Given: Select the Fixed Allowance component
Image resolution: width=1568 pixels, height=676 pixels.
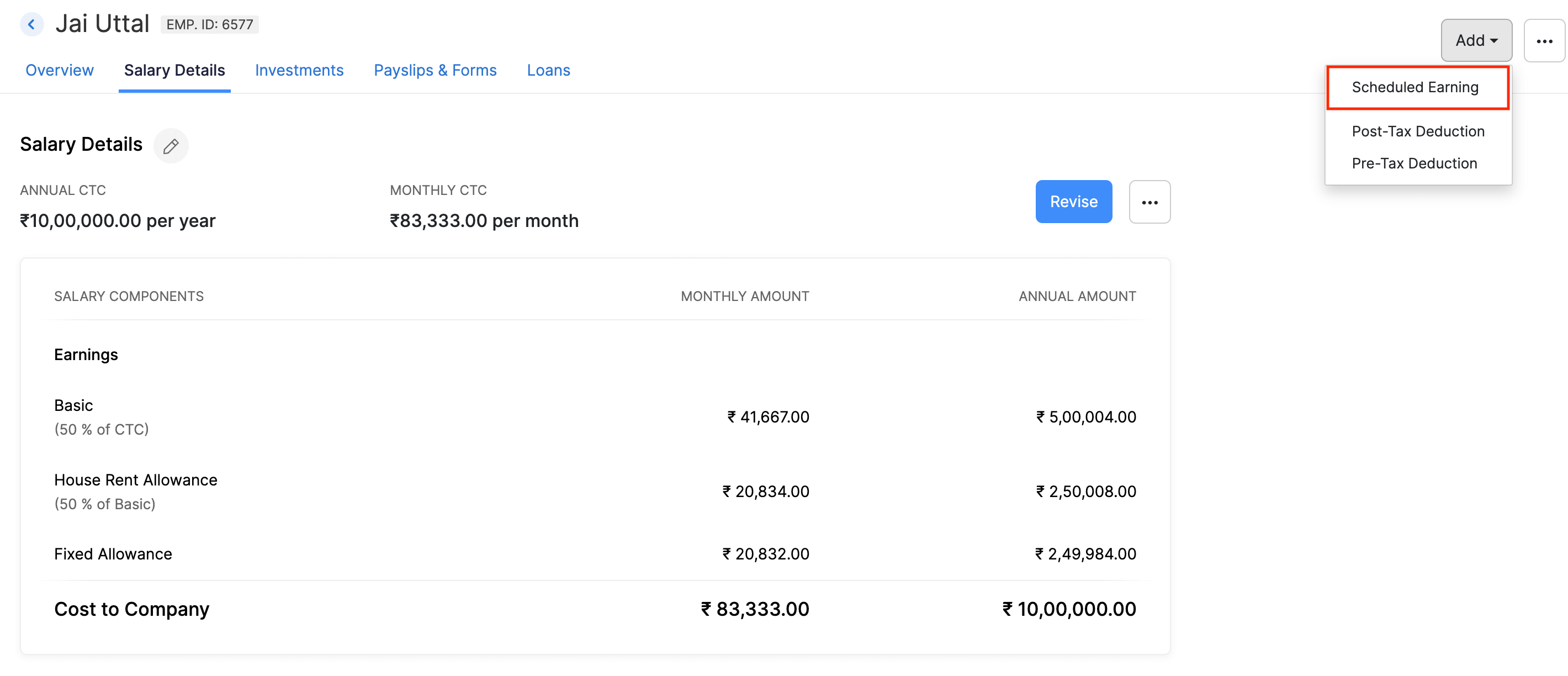Looking at the screenshot, I should click(x=113, y=553).
